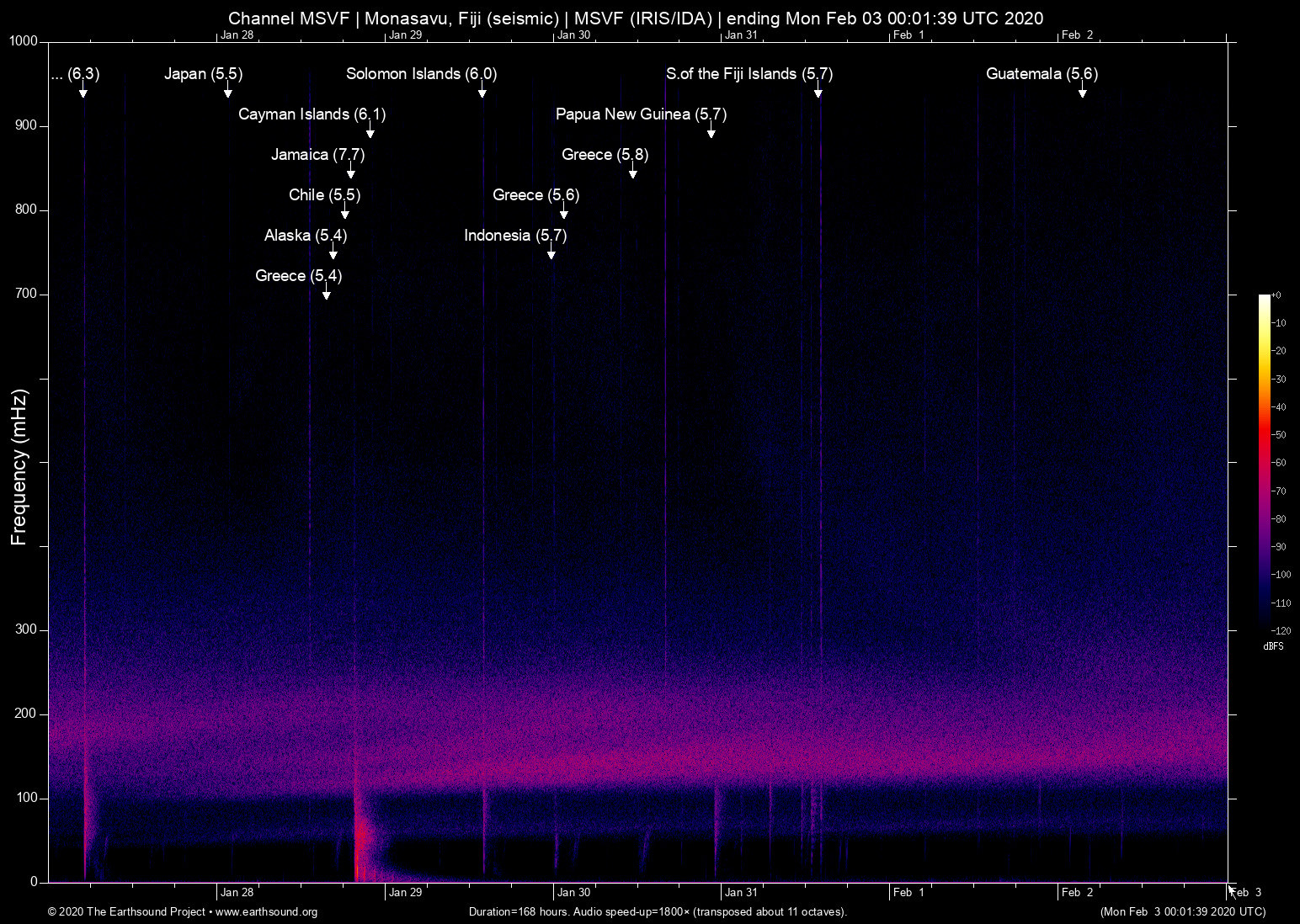Click the Chile (5.5) event annotation

[x=324, y=195]
